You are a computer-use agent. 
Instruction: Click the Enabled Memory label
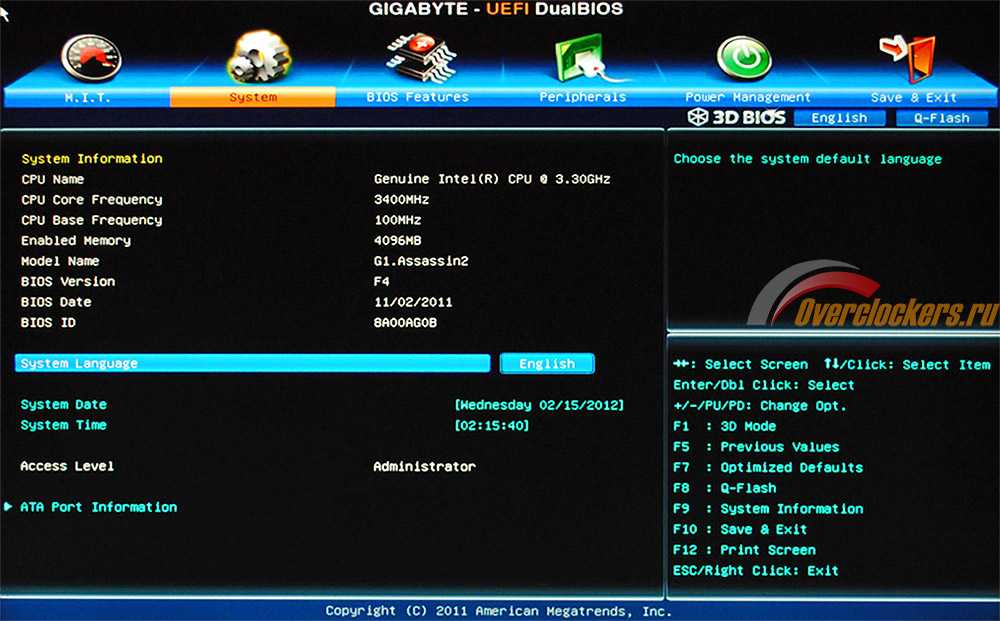click(76, 240)
